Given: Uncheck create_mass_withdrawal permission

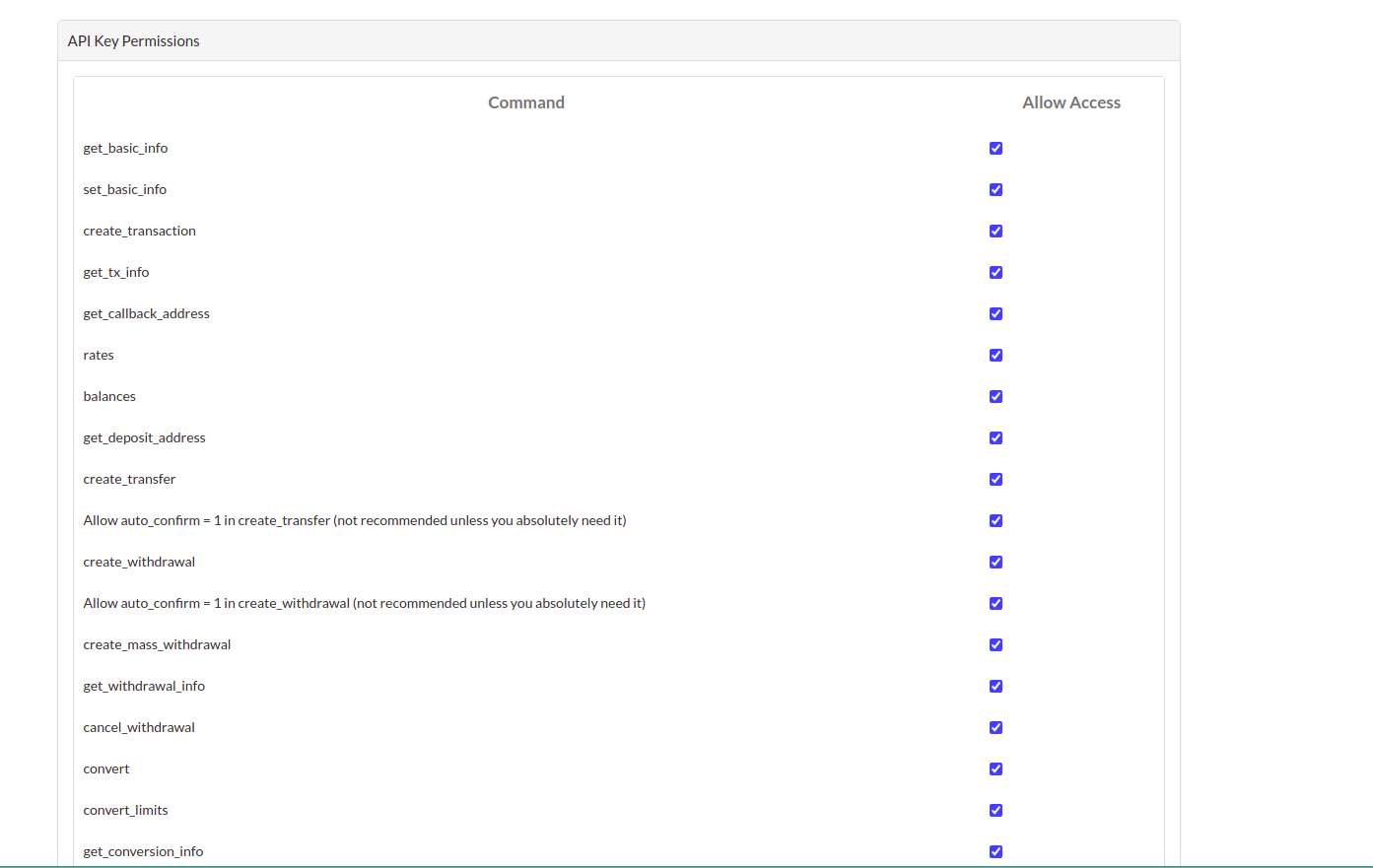Looking at the screenshot, I should click(x=995, y=645).
